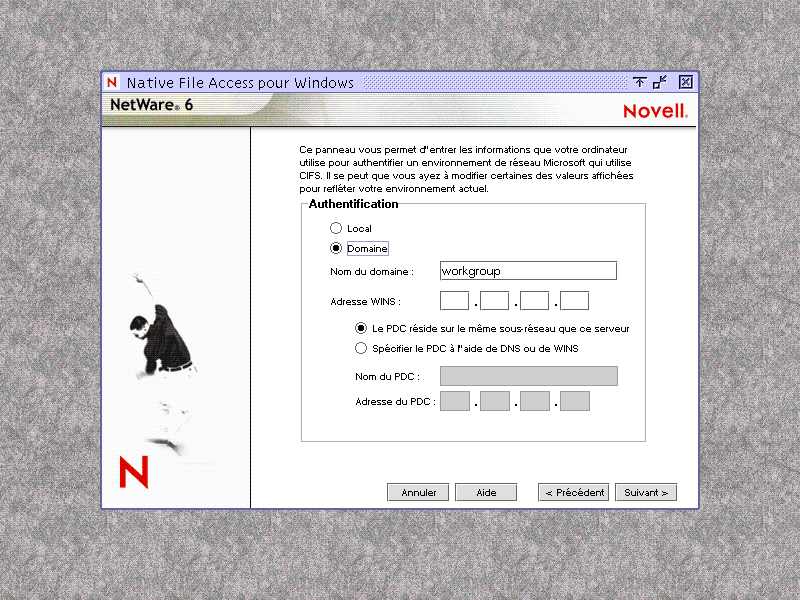Click the Nom du domaine label
The width and height of the screenshot is (800, 600).
[371, 272]
